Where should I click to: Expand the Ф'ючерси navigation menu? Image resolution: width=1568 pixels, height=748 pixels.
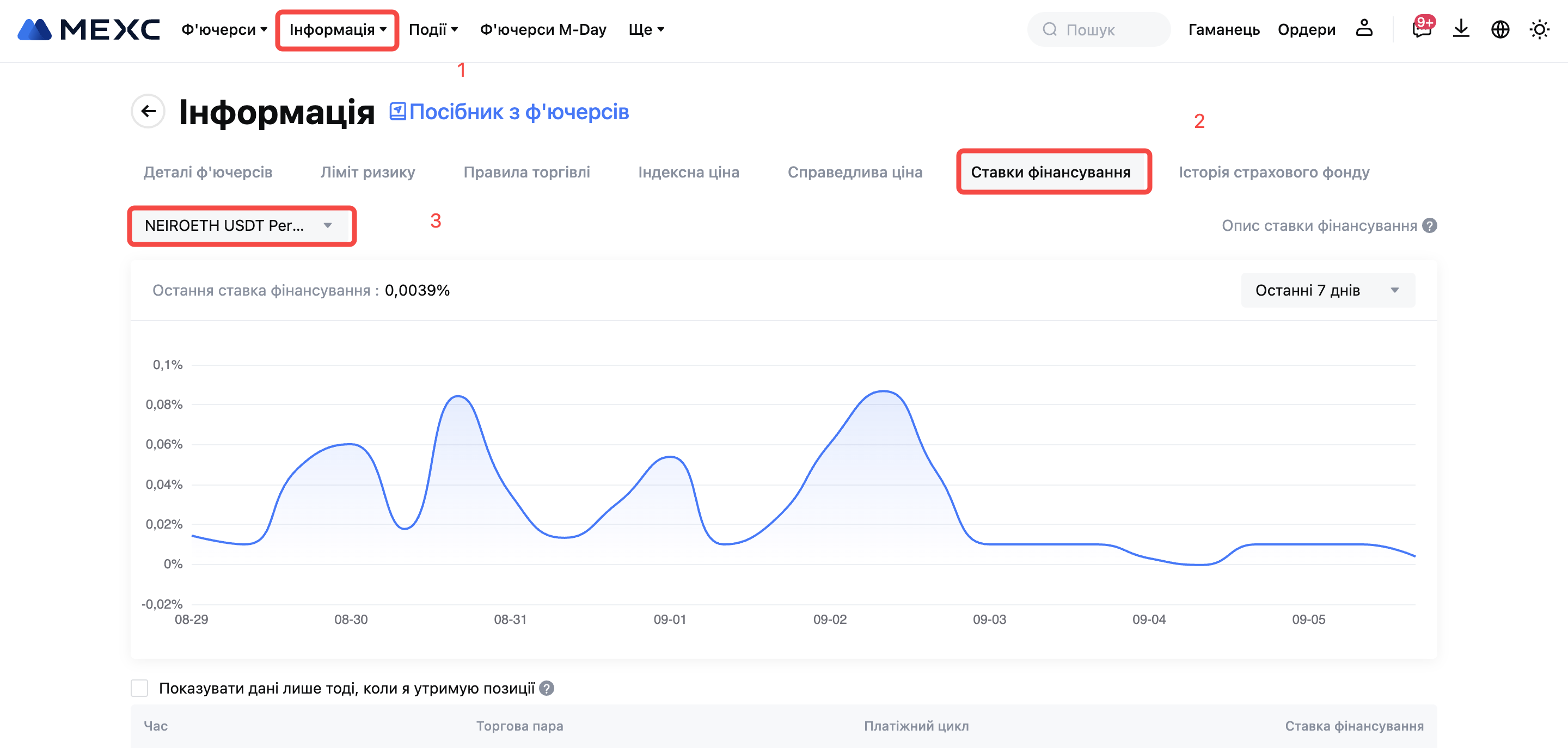224,29
